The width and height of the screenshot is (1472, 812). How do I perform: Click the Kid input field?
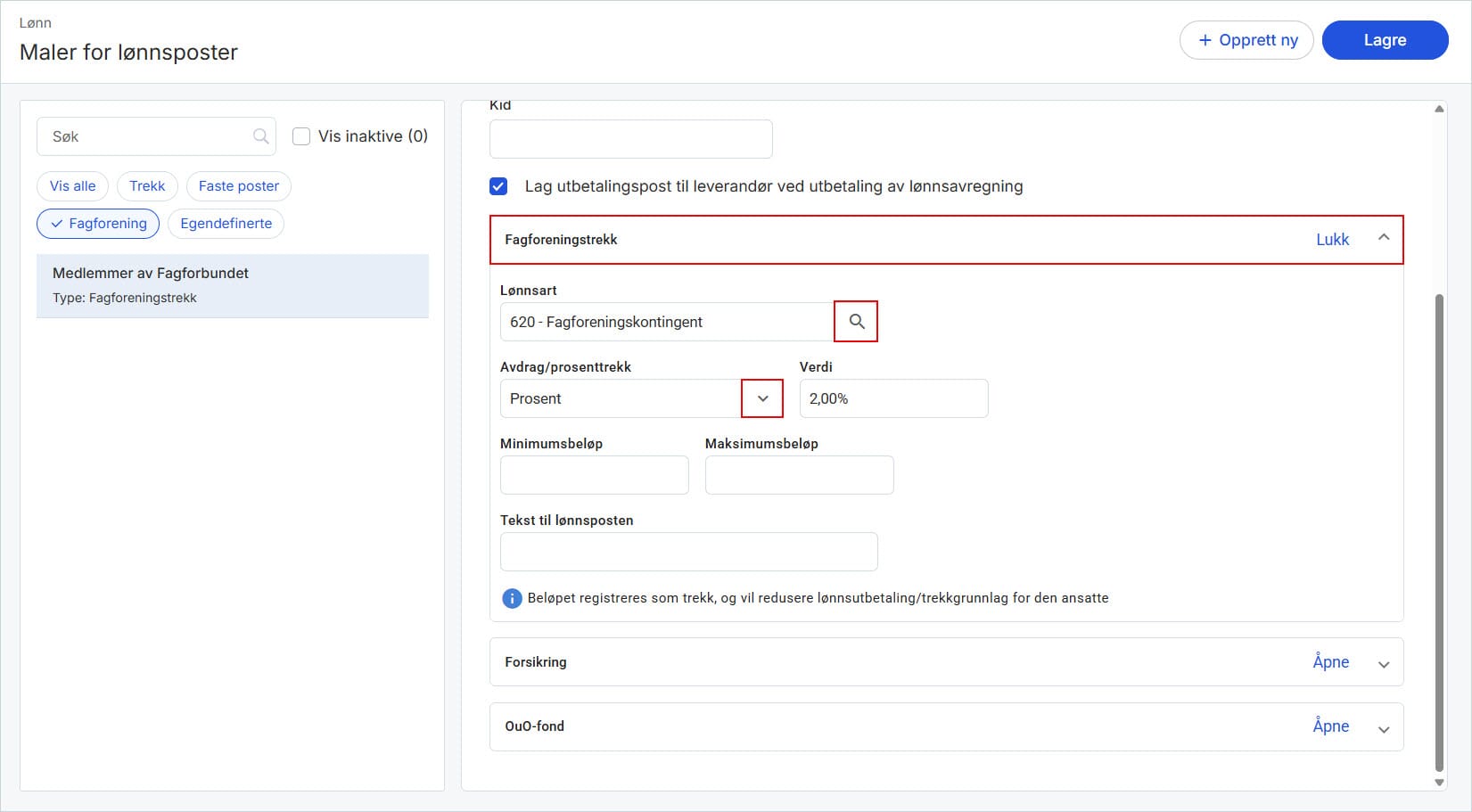click(x=631, y=139)
